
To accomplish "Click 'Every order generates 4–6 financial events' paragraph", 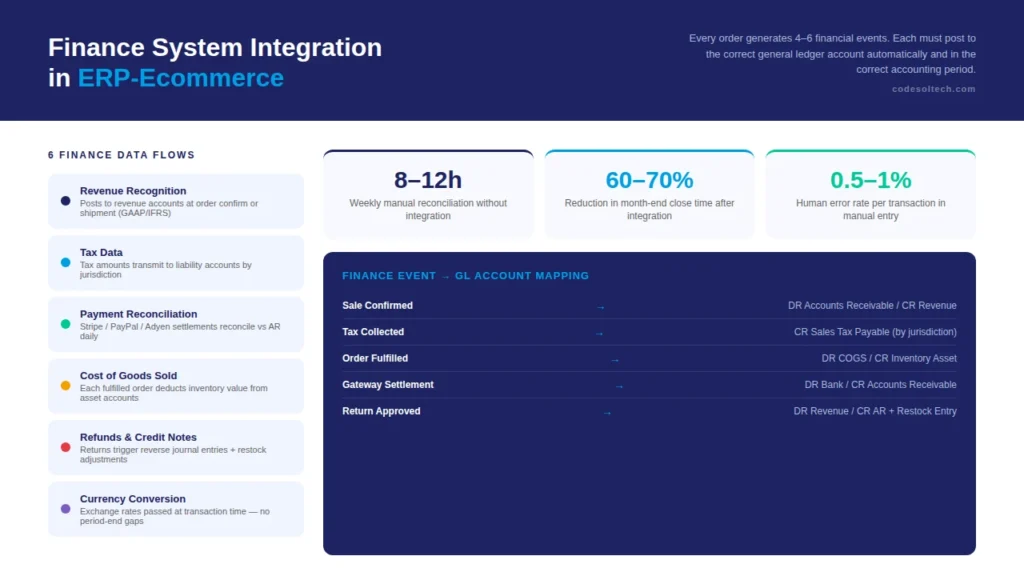I will click(x=833, y=54).
